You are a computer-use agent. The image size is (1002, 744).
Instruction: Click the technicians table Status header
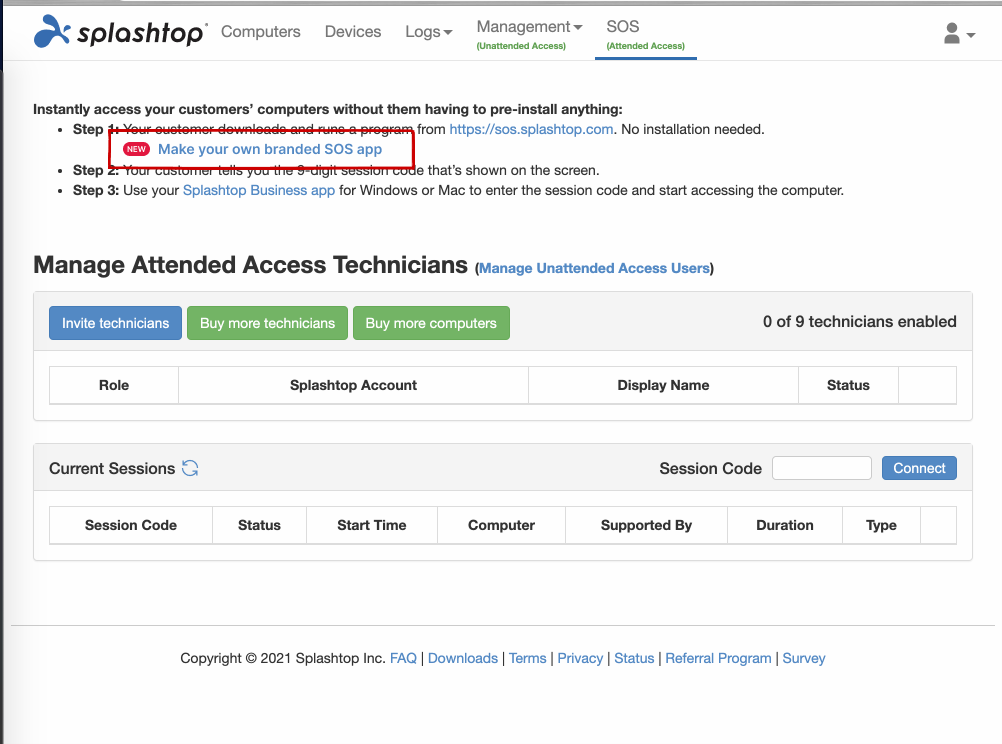tap(848, 385)
